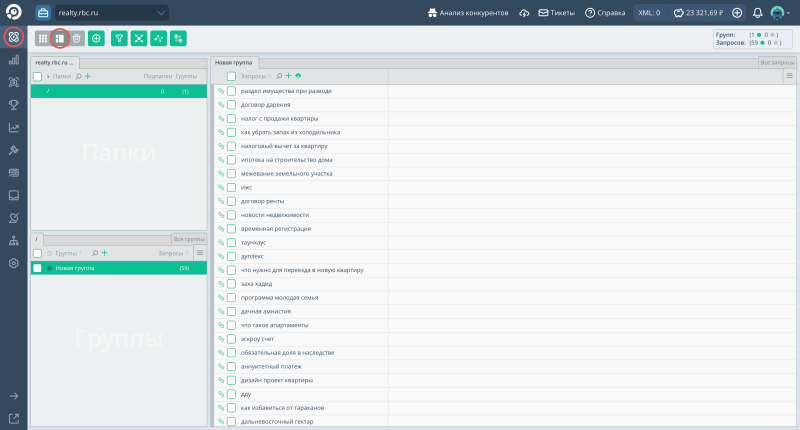Check the box for 'договор дарения'
Viewport: 800px width, 430px height.
(x=231, y=104)
